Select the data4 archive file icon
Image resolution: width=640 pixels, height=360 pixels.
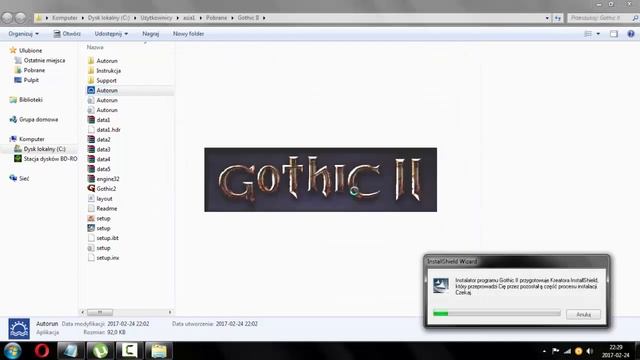tap(91, 159)
